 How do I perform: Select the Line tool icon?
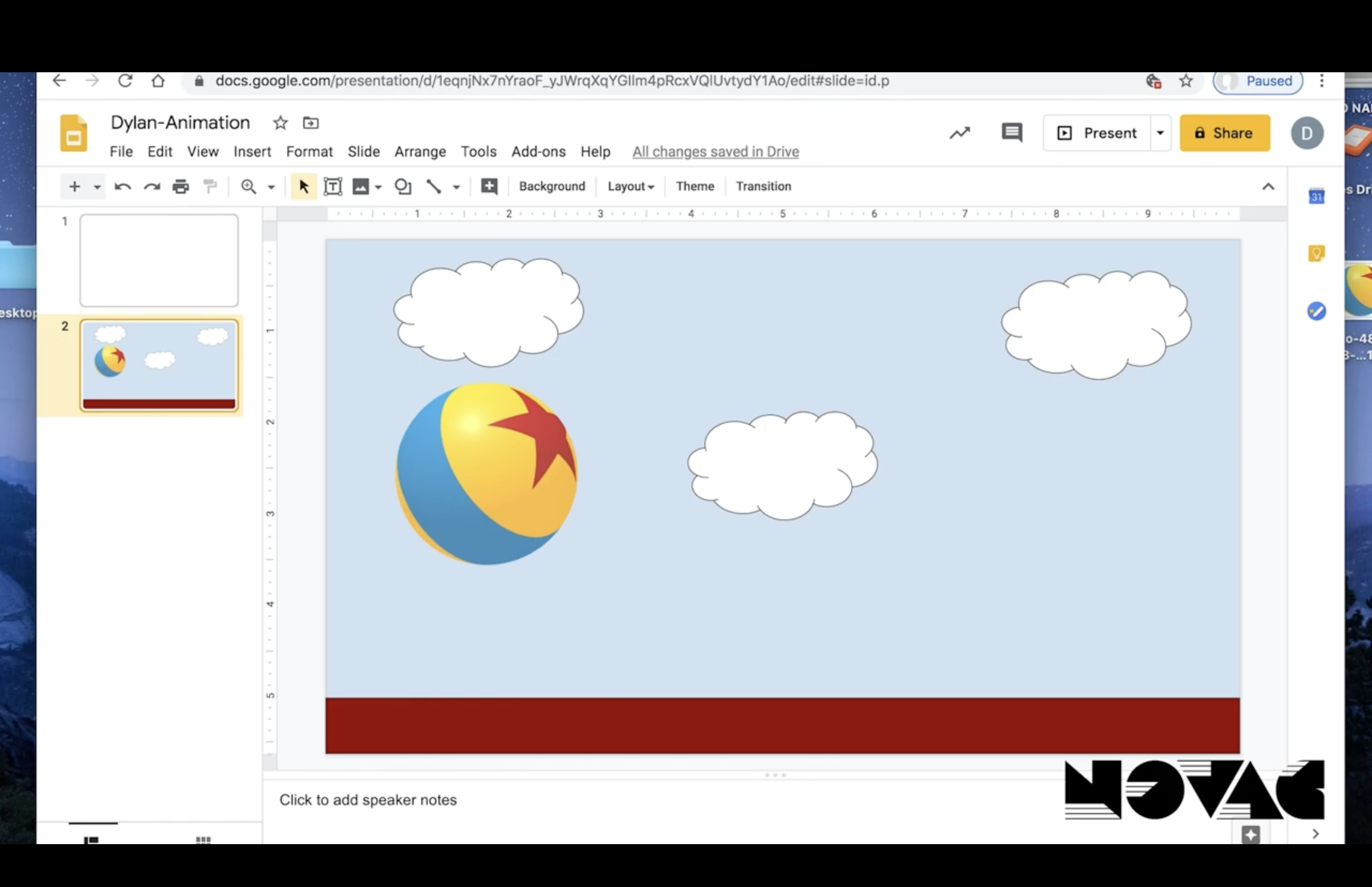tap(434, 186)
